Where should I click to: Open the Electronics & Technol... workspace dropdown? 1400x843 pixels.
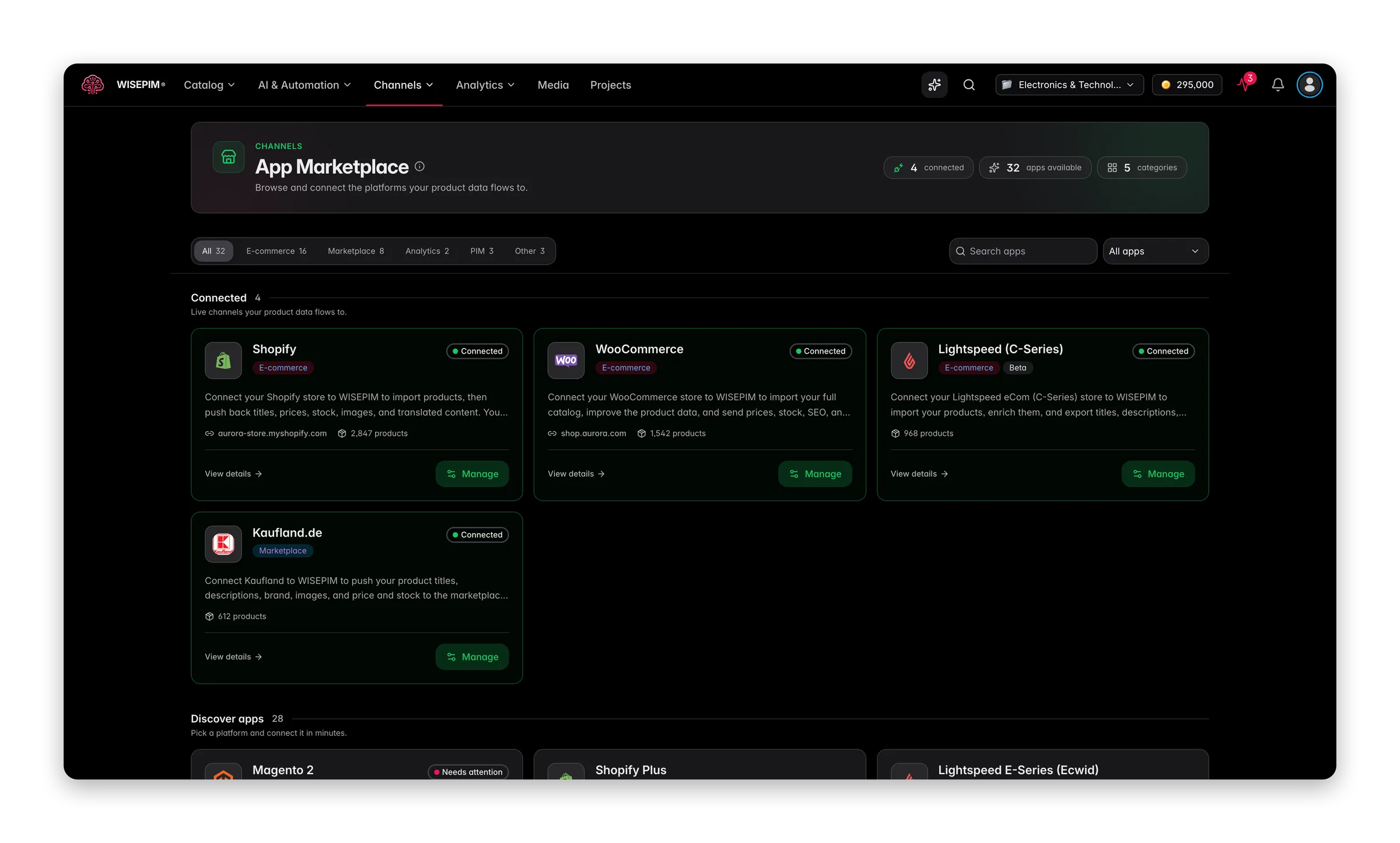[1069, 85]
